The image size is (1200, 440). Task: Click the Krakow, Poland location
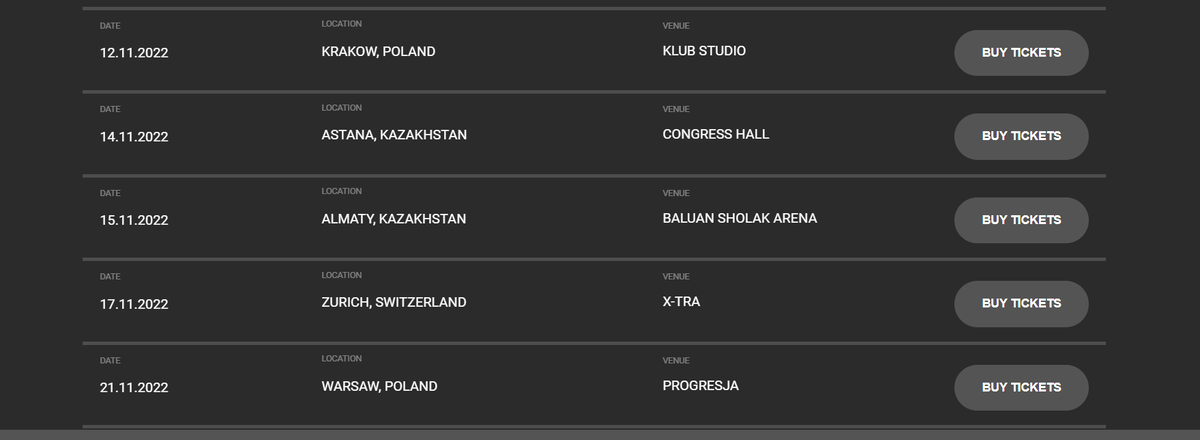[x=378, y=51]
